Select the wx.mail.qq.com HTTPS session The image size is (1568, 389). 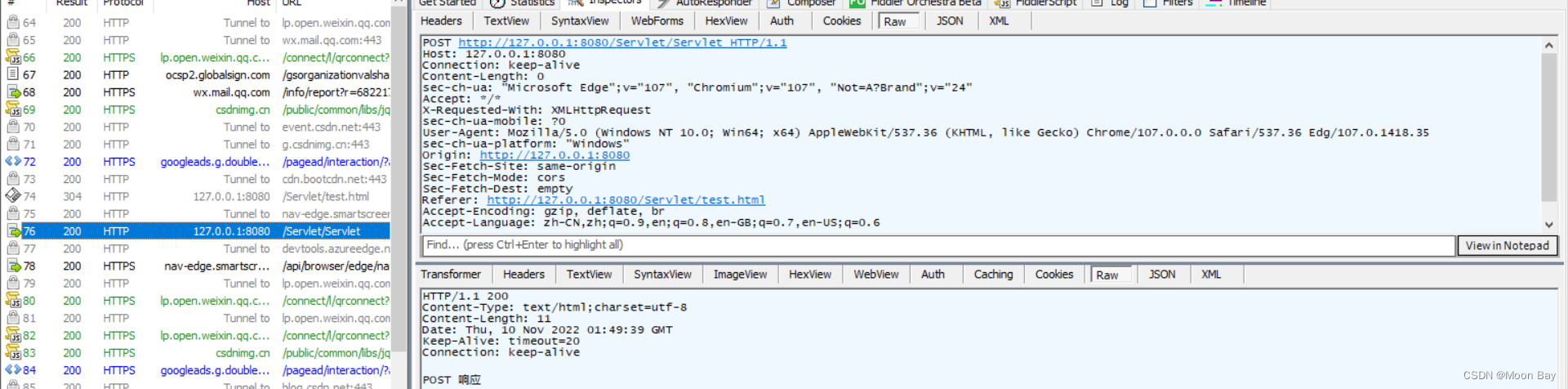tap(196, 92)
